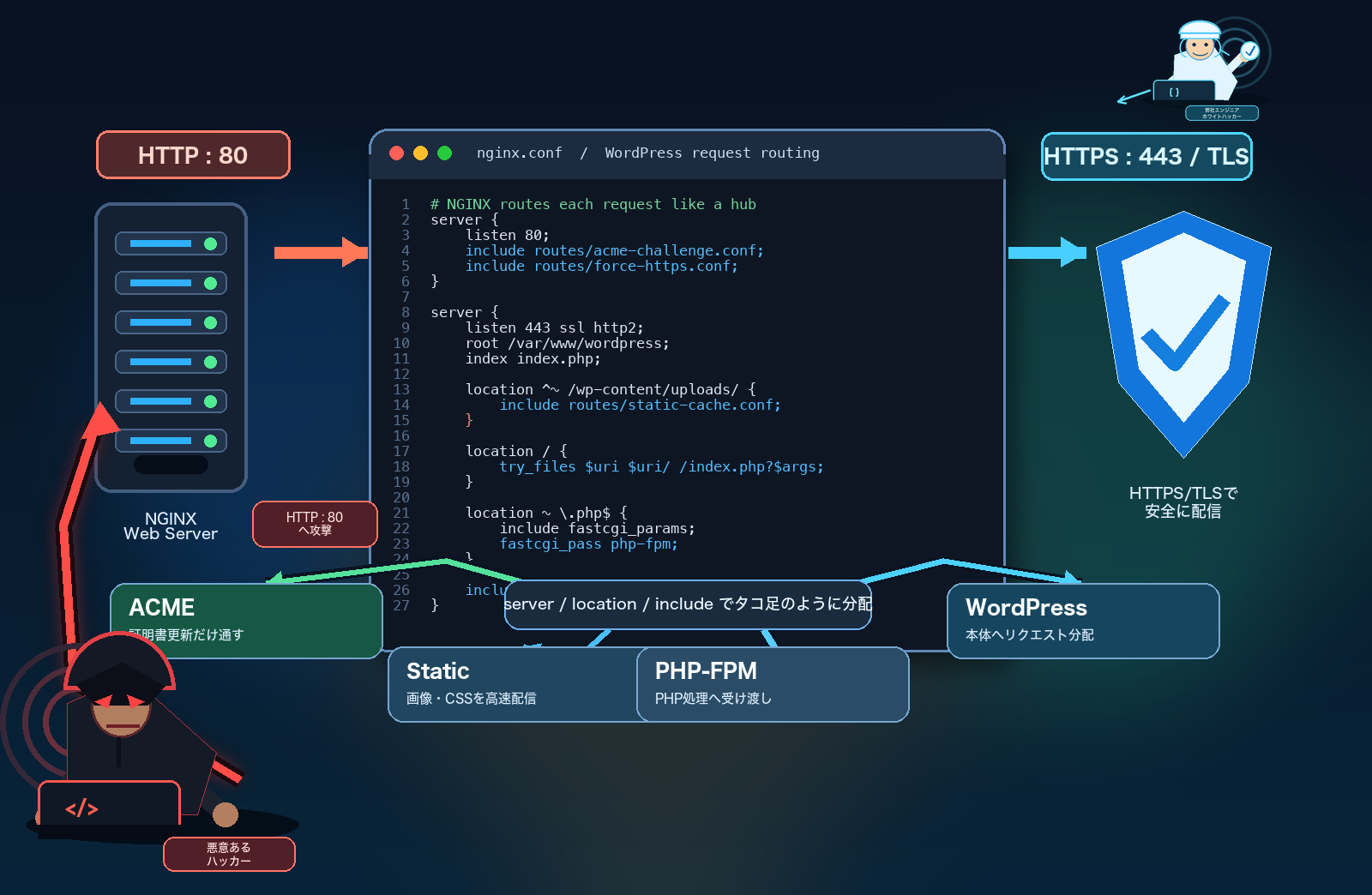Viewport: 1372px width, 895px height.
Task: Click line number 17 in the gutter
Action: point(401,451)
